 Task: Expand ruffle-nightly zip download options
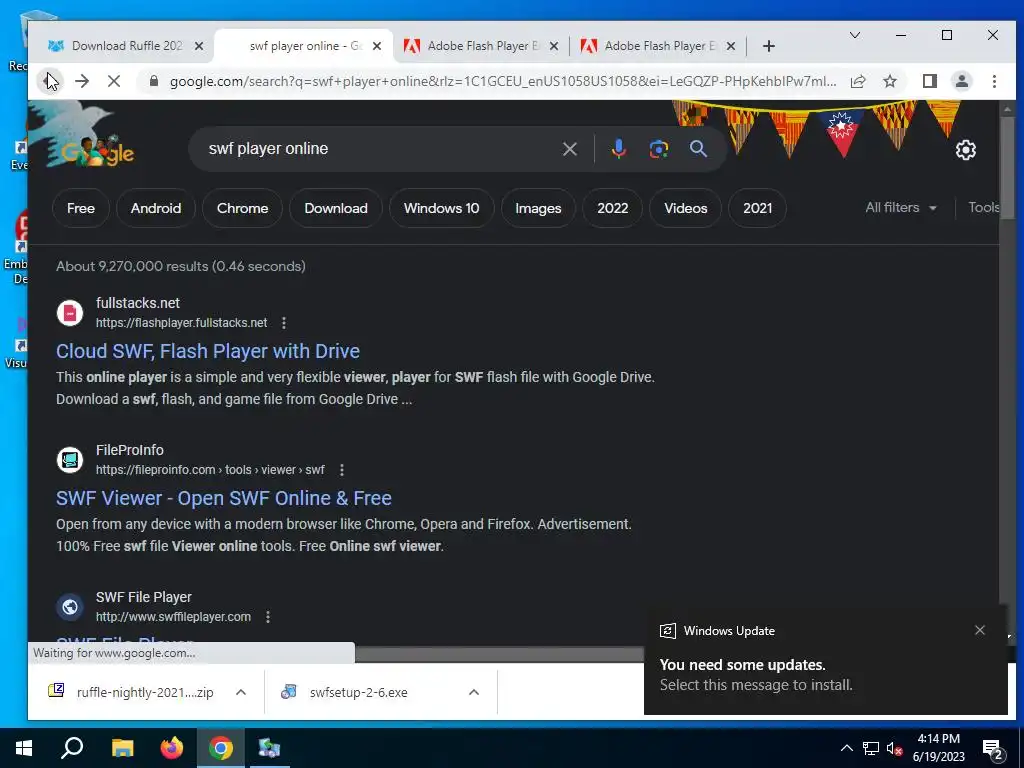point(240,692)
